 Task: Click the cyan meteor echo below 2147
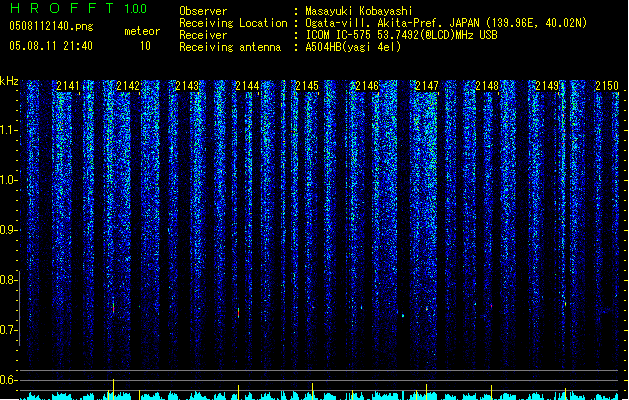pyautogui.click(x=403, y=315)
